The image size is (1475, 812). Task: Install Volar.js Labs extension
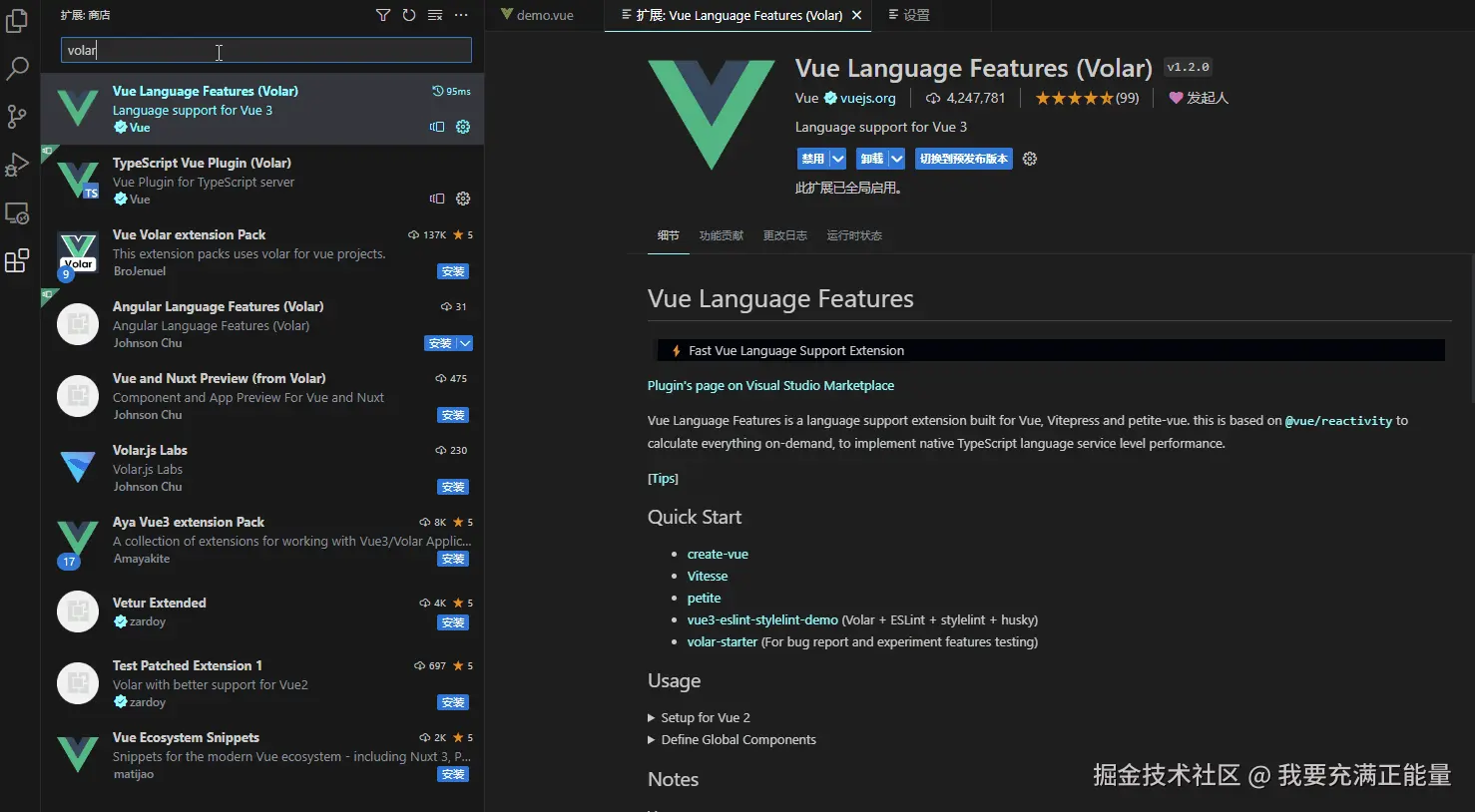[x=453, y=487]
